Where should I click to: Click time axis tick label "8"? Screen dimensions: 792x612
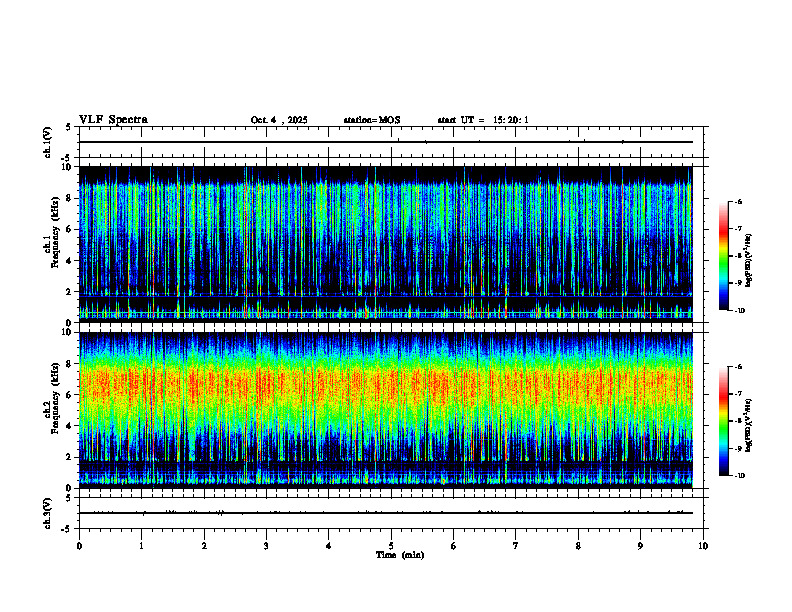(x=578, y=546)
